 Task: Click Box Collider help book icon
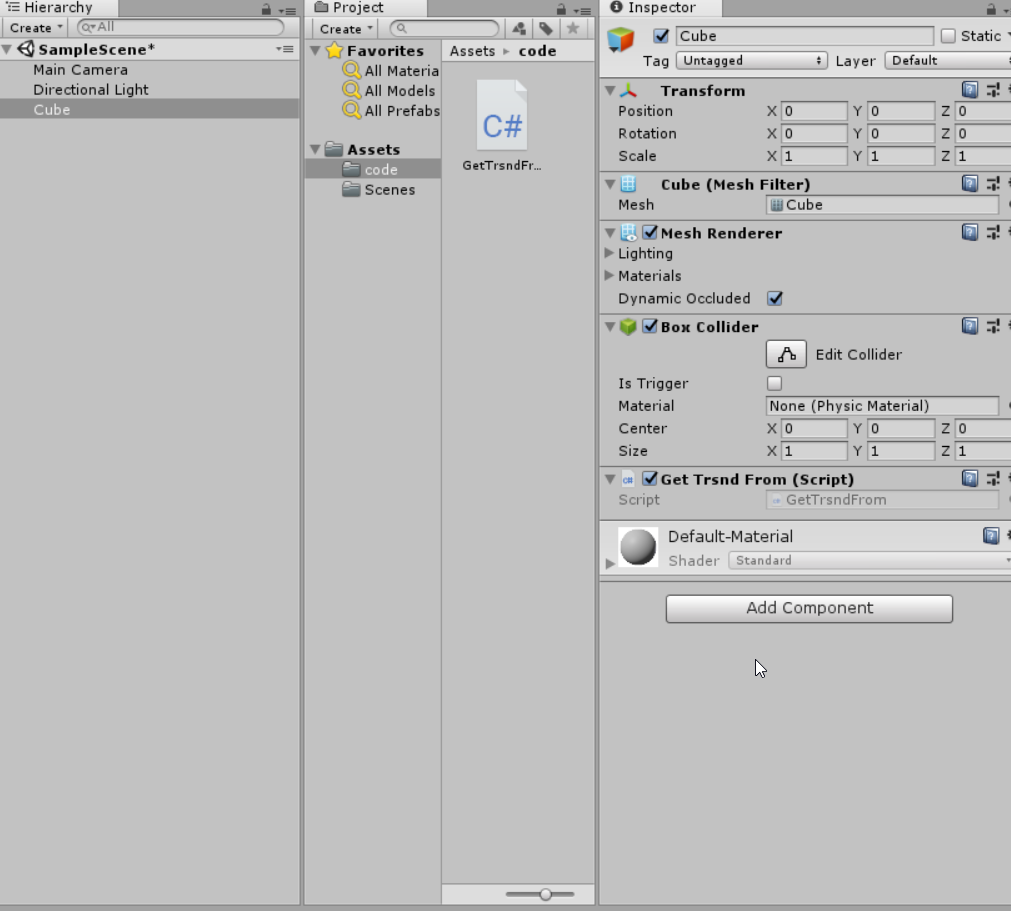970,326
